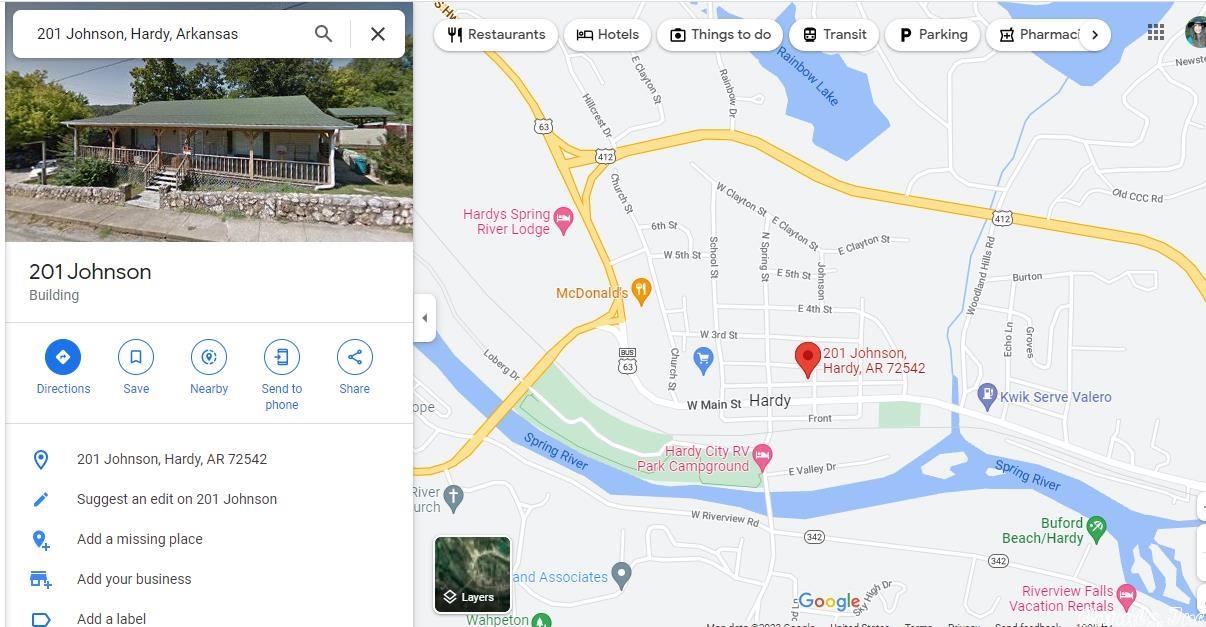Open the Google apps grid
The image size is (1206, 627).
click(1156, 32)
